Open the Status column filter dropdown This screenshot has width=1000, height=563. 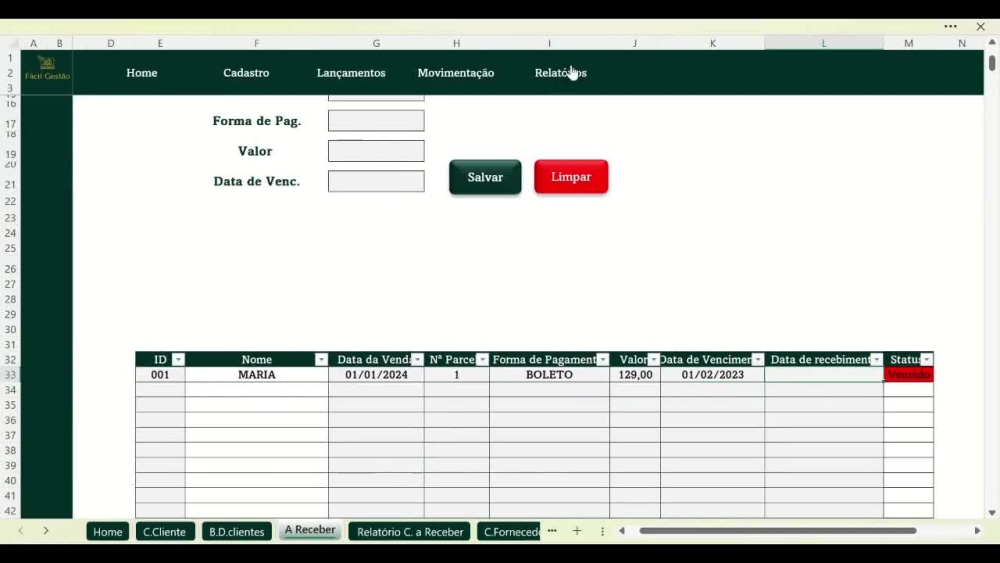pyautogui.click(x=927, y=360)
